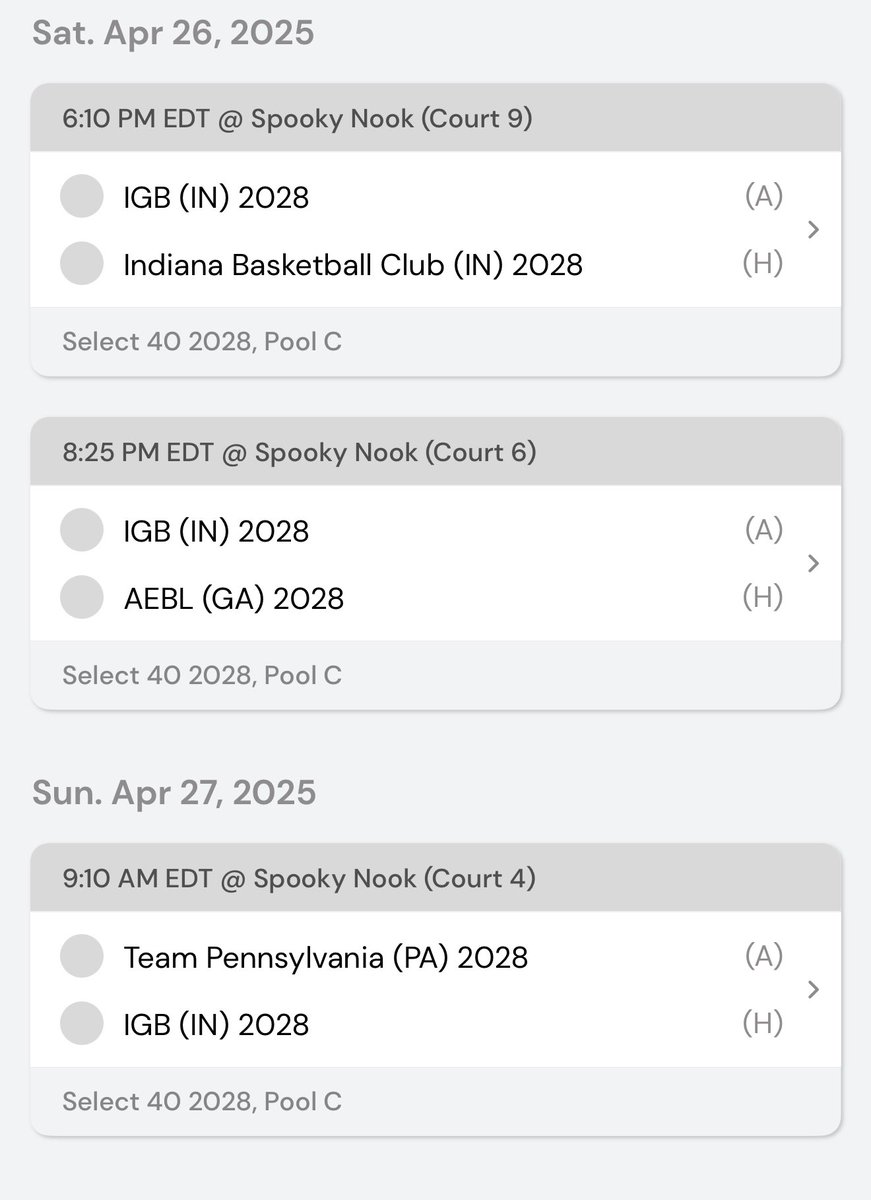The width and height of the screenshot is (871, 1200).
Task: Expand the 6:10 PM game details chevron
Action: pos(813,230)
